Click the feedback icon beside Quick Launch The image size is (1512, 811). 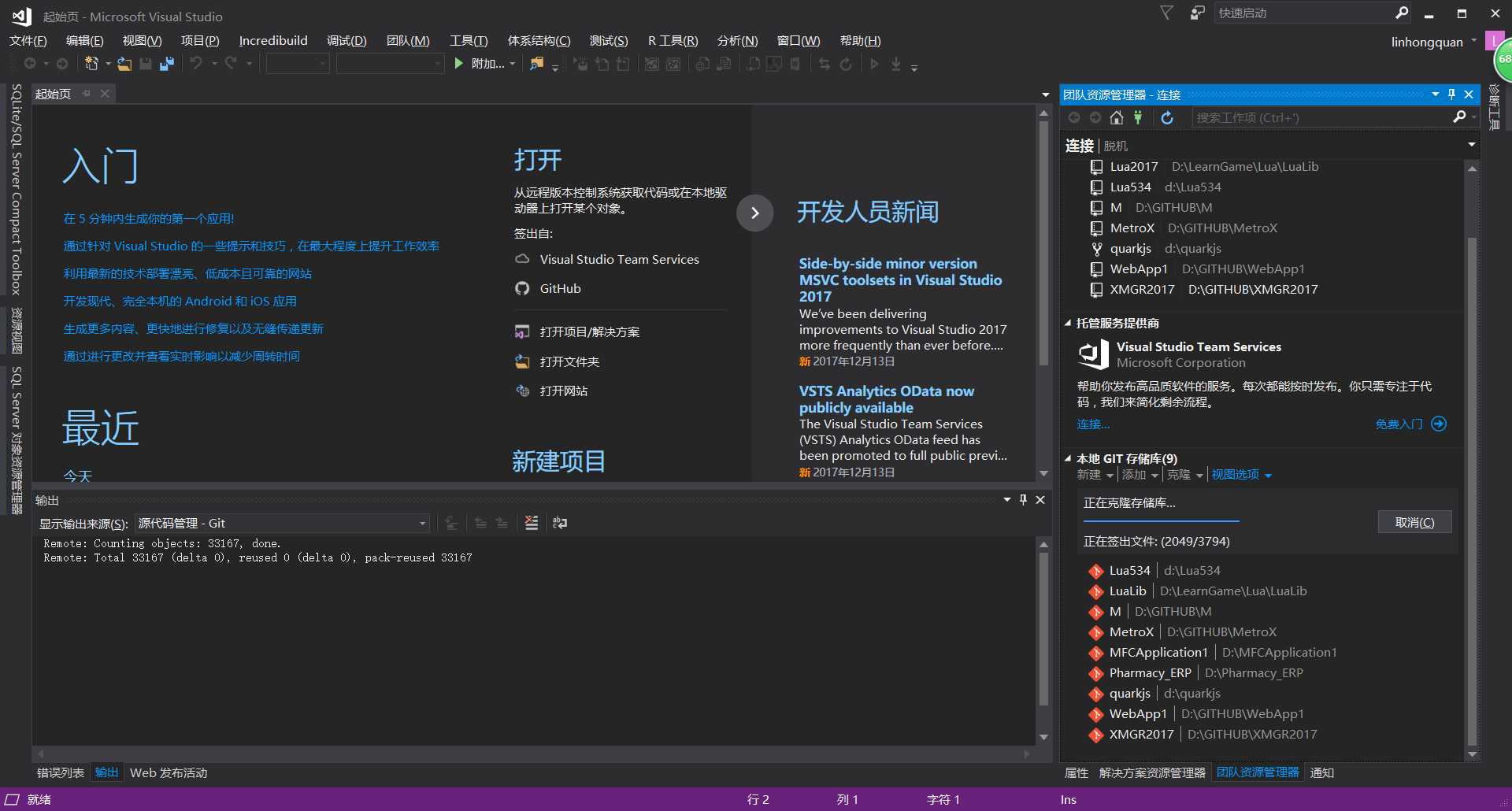[x=1197, y=13]
